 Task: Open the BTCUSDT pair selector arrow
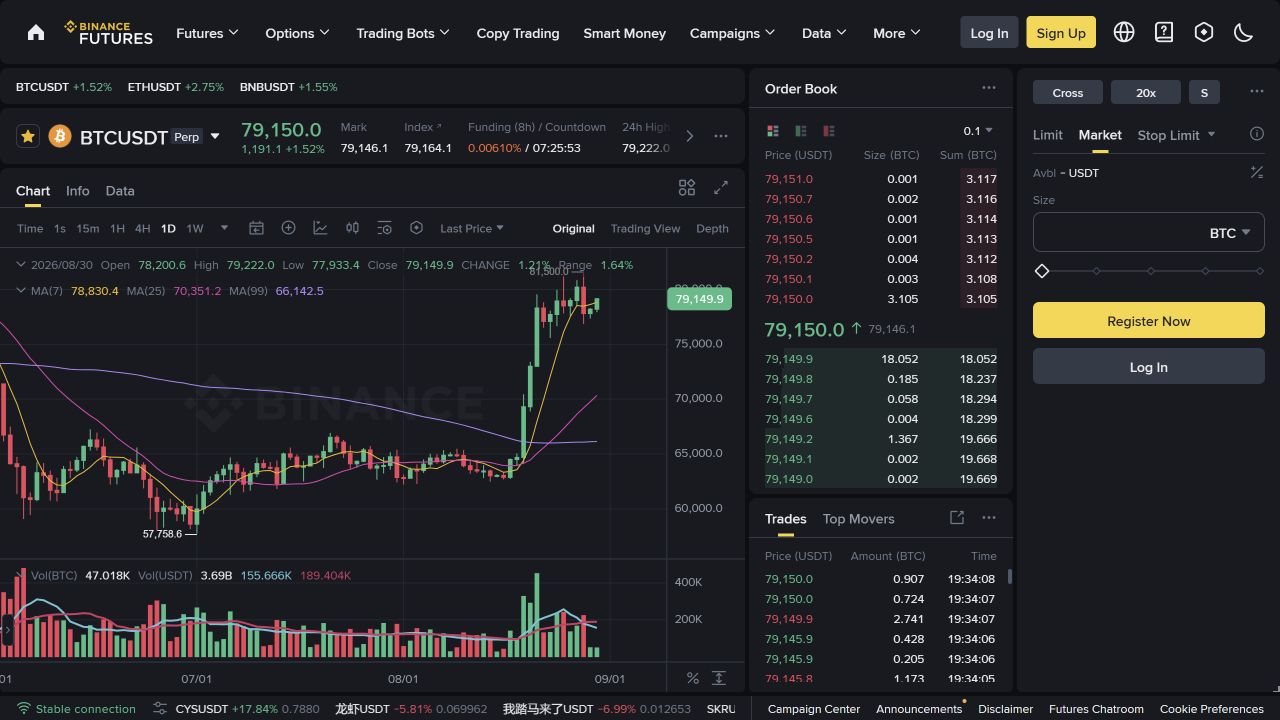[x=215, y=137]
